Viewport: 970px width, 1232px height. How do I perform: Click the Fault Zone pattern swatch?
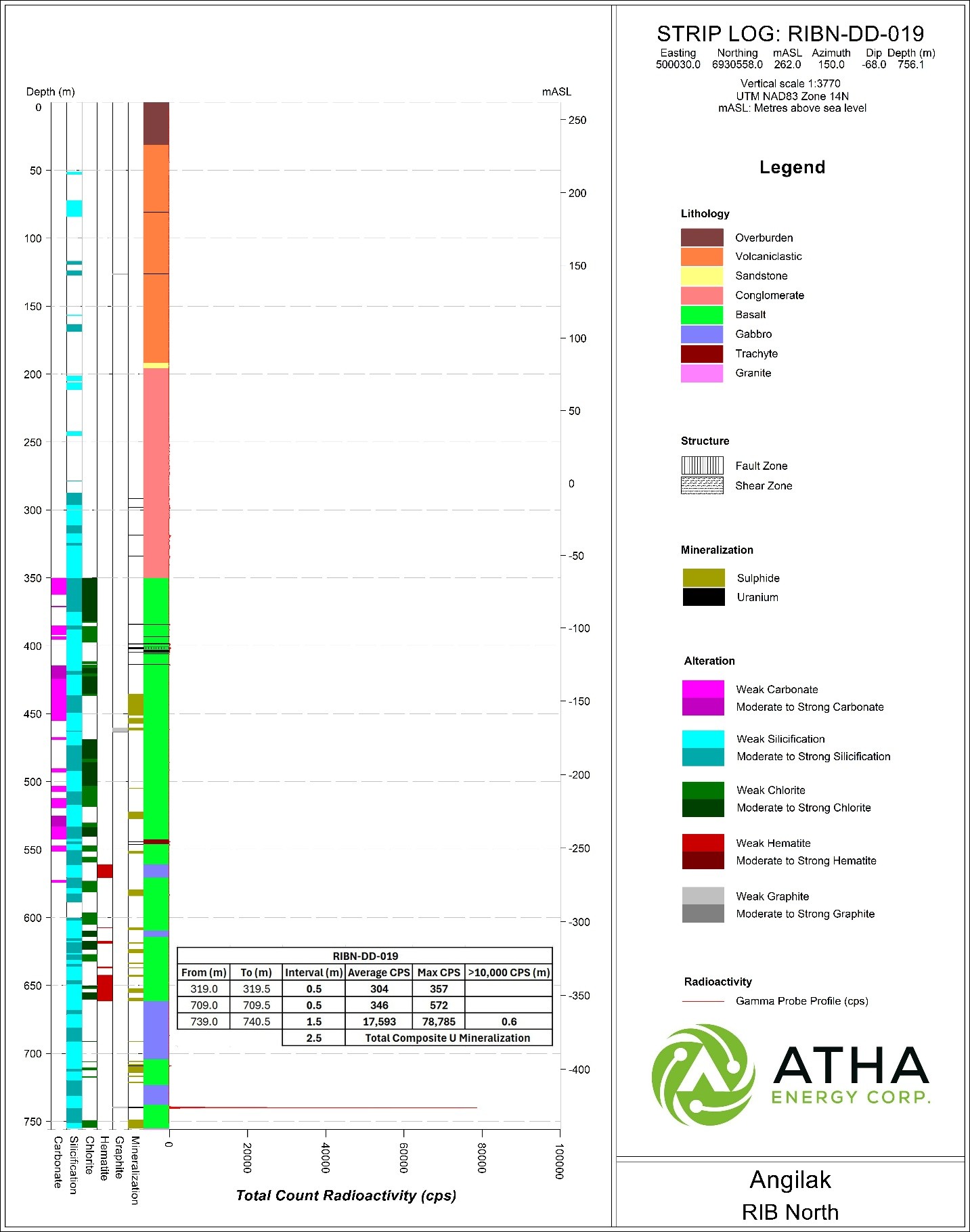pos(702,466)
